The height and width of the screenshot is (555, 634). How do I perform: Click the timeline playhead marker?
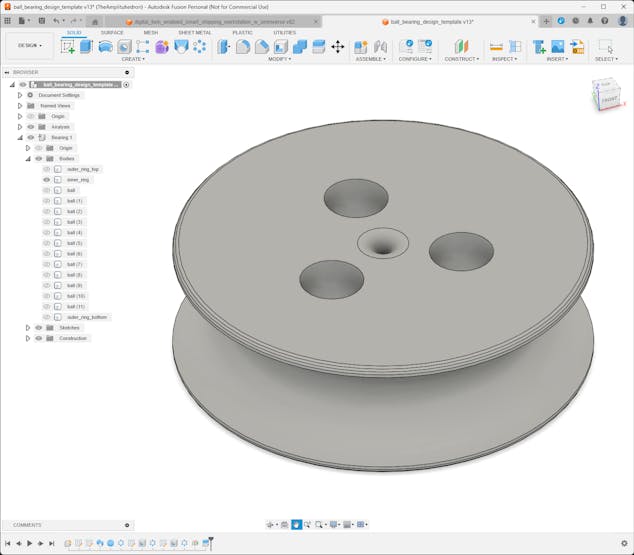click(210, 542)
